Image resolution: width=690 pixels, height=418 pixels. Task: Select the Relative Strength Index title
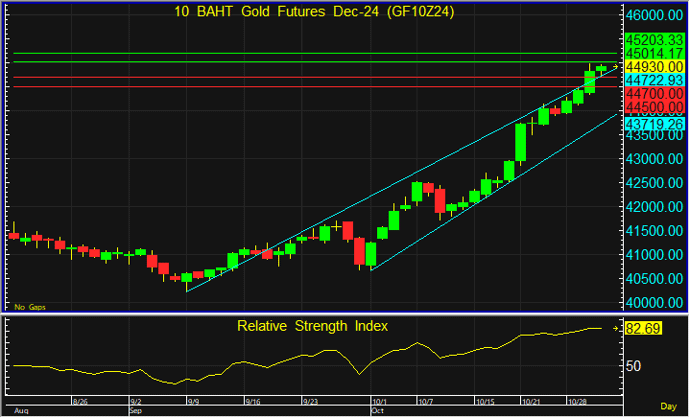(x=311, y=326)
